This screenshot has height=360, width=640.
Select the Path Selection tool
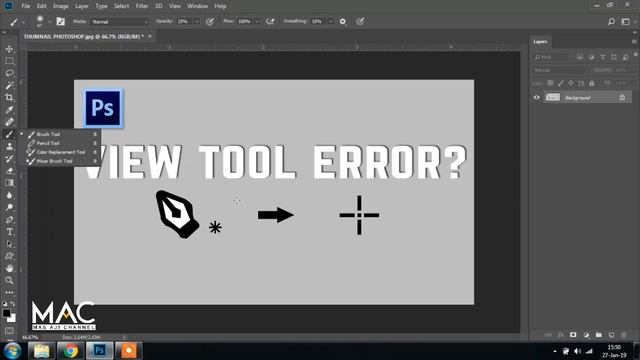(9, 244)
